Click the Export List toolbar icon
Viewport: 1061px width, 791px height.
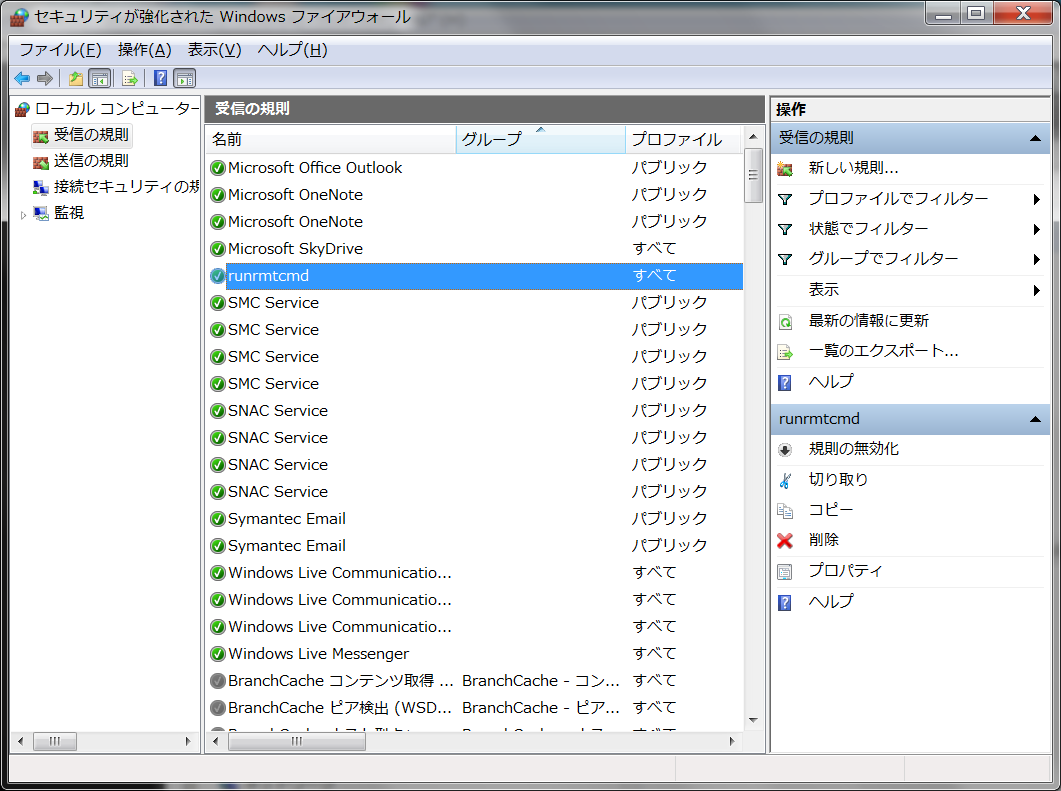coord(129,78)
